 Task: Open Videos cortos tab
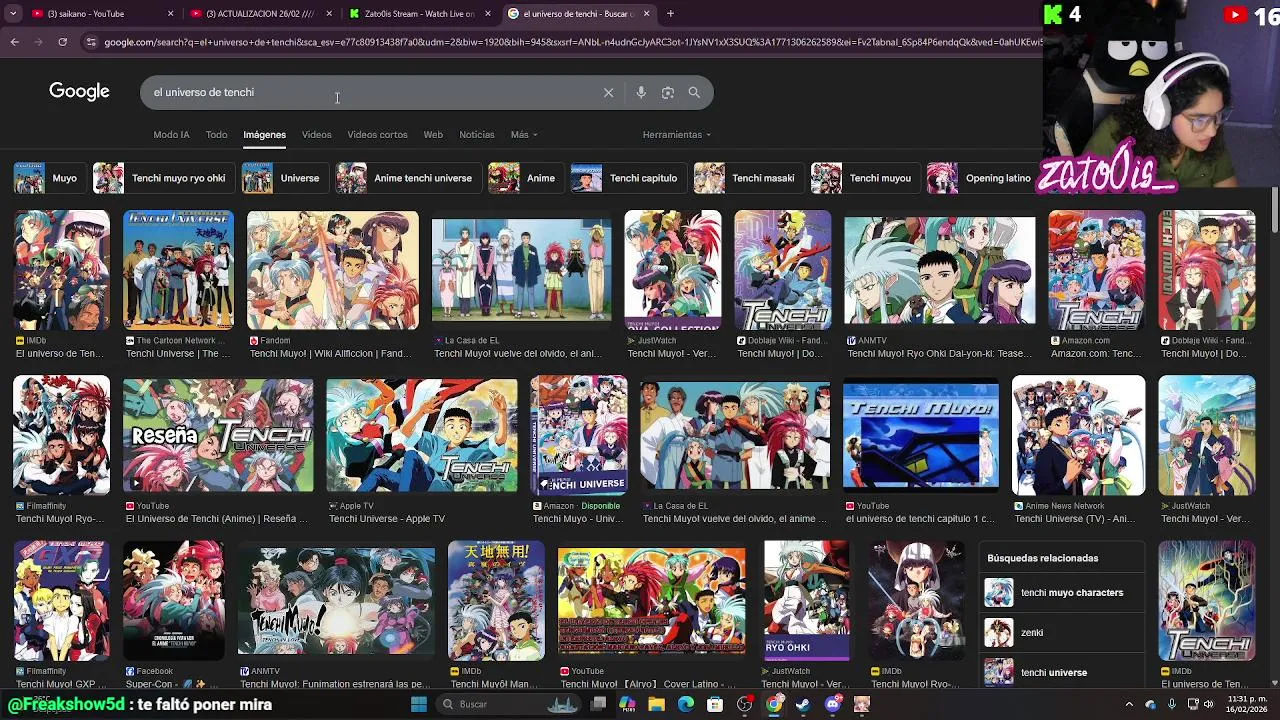377,134
